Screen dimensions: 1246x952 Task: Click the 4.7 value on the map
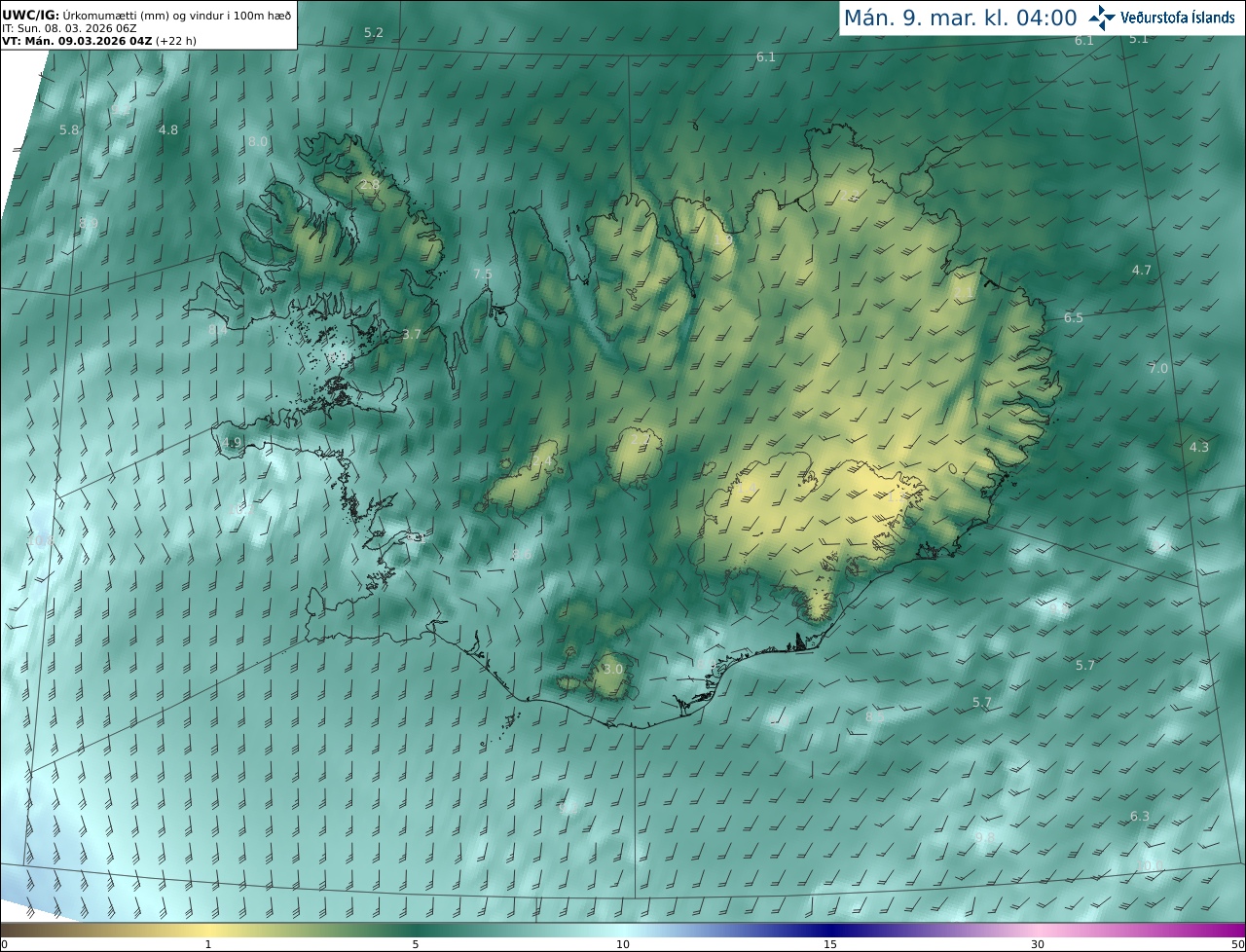click(x=1142, y=271)
